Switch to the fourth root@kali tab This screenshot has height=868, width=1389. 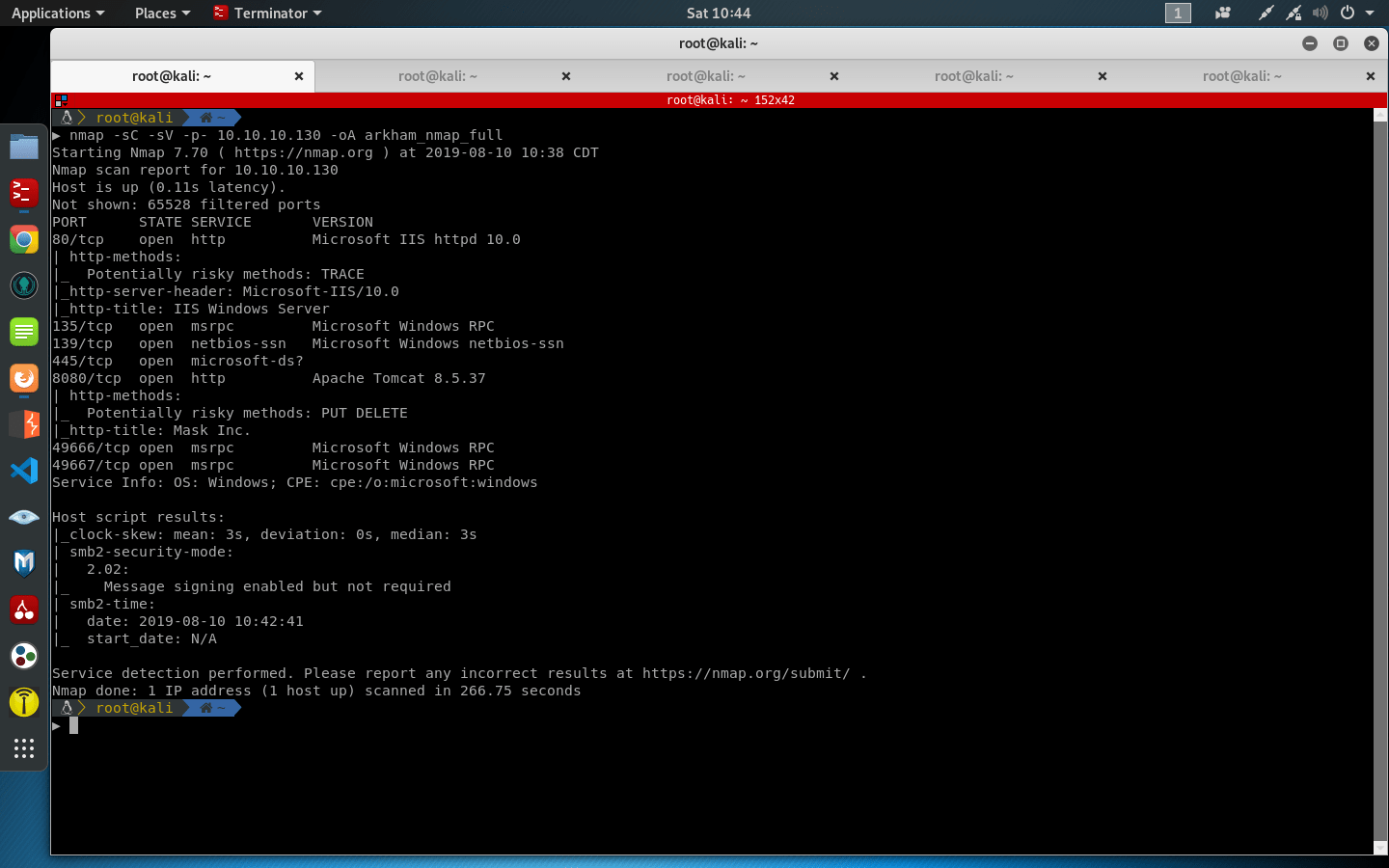click(x=974, y=76)
